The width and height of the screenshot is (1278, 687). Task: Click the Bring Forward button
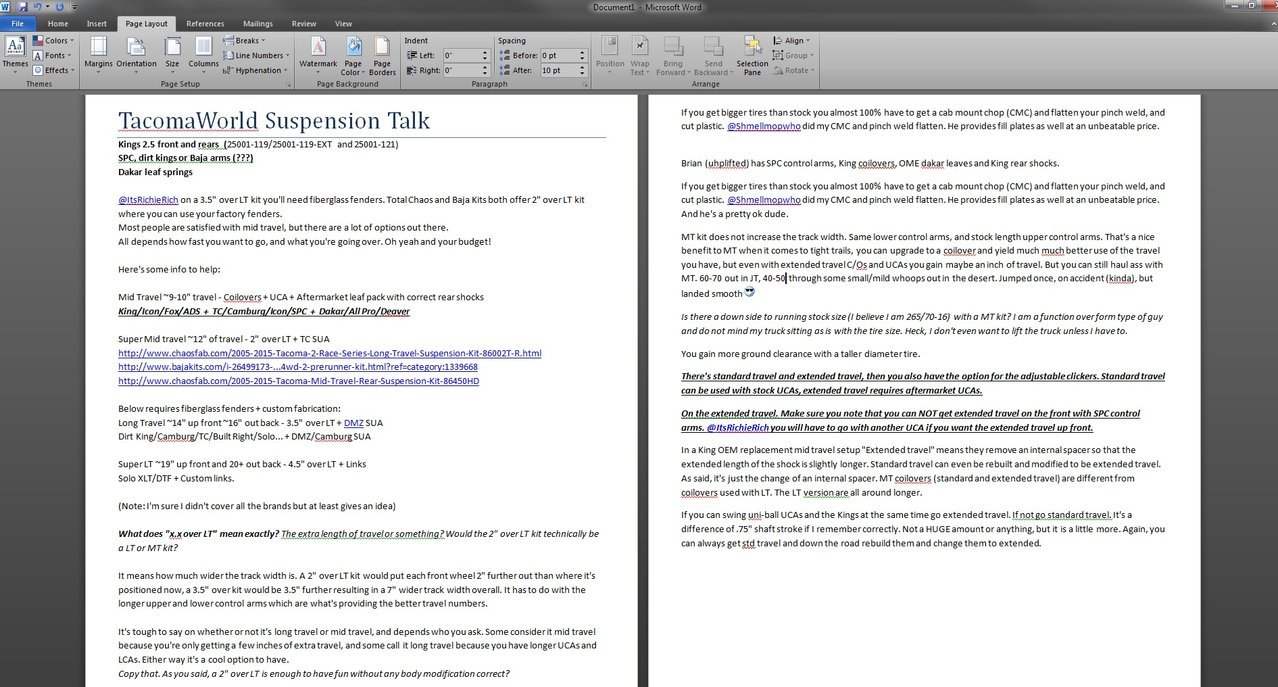[672, 56]
